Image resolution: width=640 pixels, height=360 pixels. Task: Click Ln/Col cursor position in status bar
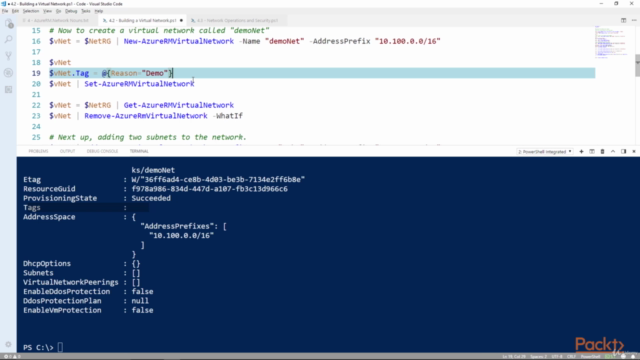514,356
